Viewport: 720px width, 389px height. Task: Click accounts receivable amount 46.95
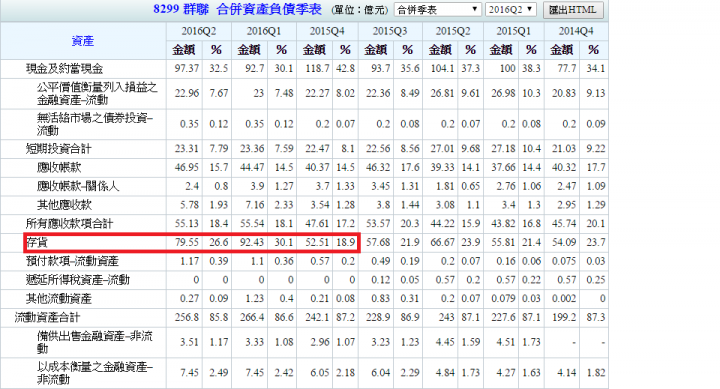[187, 167]
